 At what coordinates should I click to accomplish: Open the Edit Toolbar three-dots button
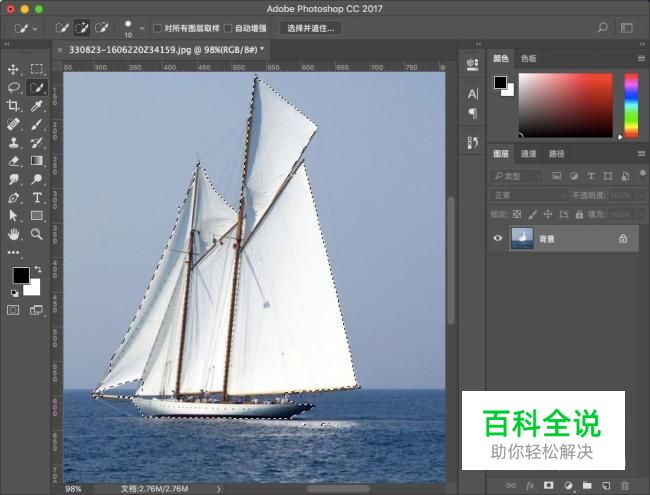13,252
